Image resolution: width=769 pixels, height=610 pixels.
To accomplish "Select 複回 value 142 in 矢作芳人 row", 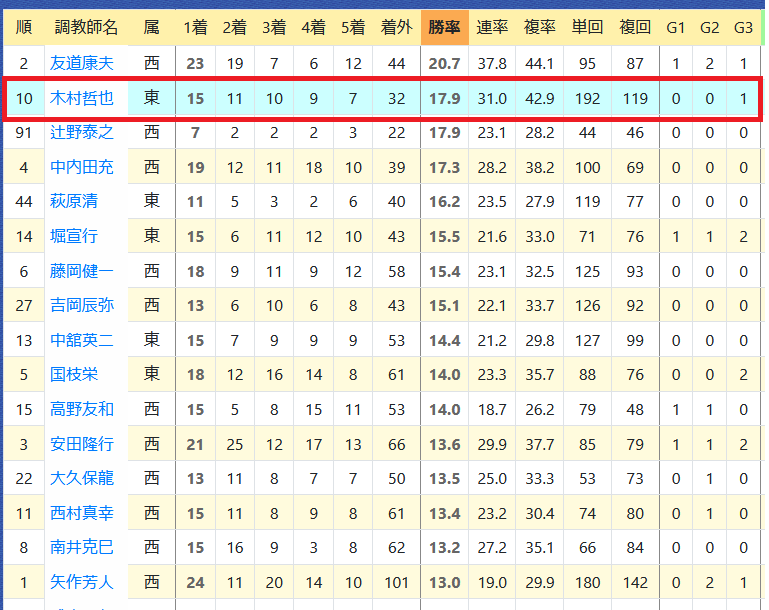I will [635, 583].
